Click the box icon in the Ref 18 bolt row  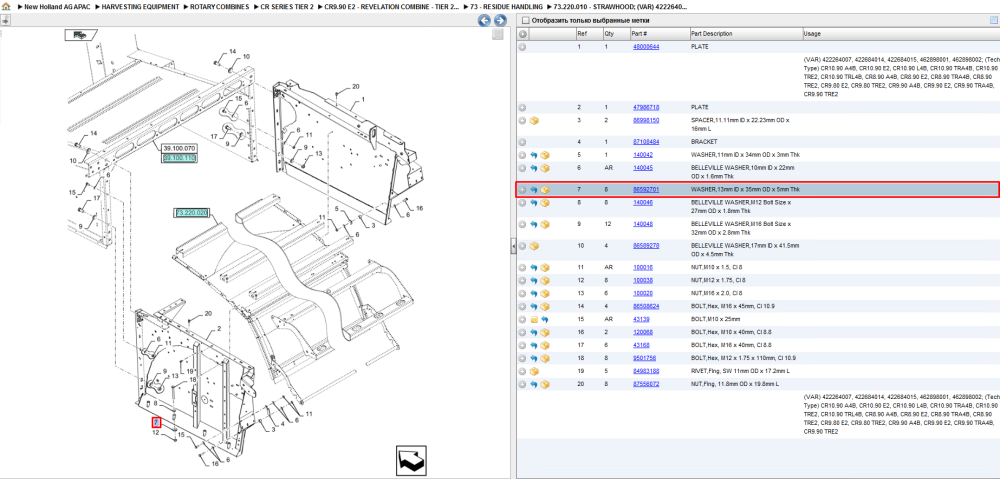click(545, 358)
